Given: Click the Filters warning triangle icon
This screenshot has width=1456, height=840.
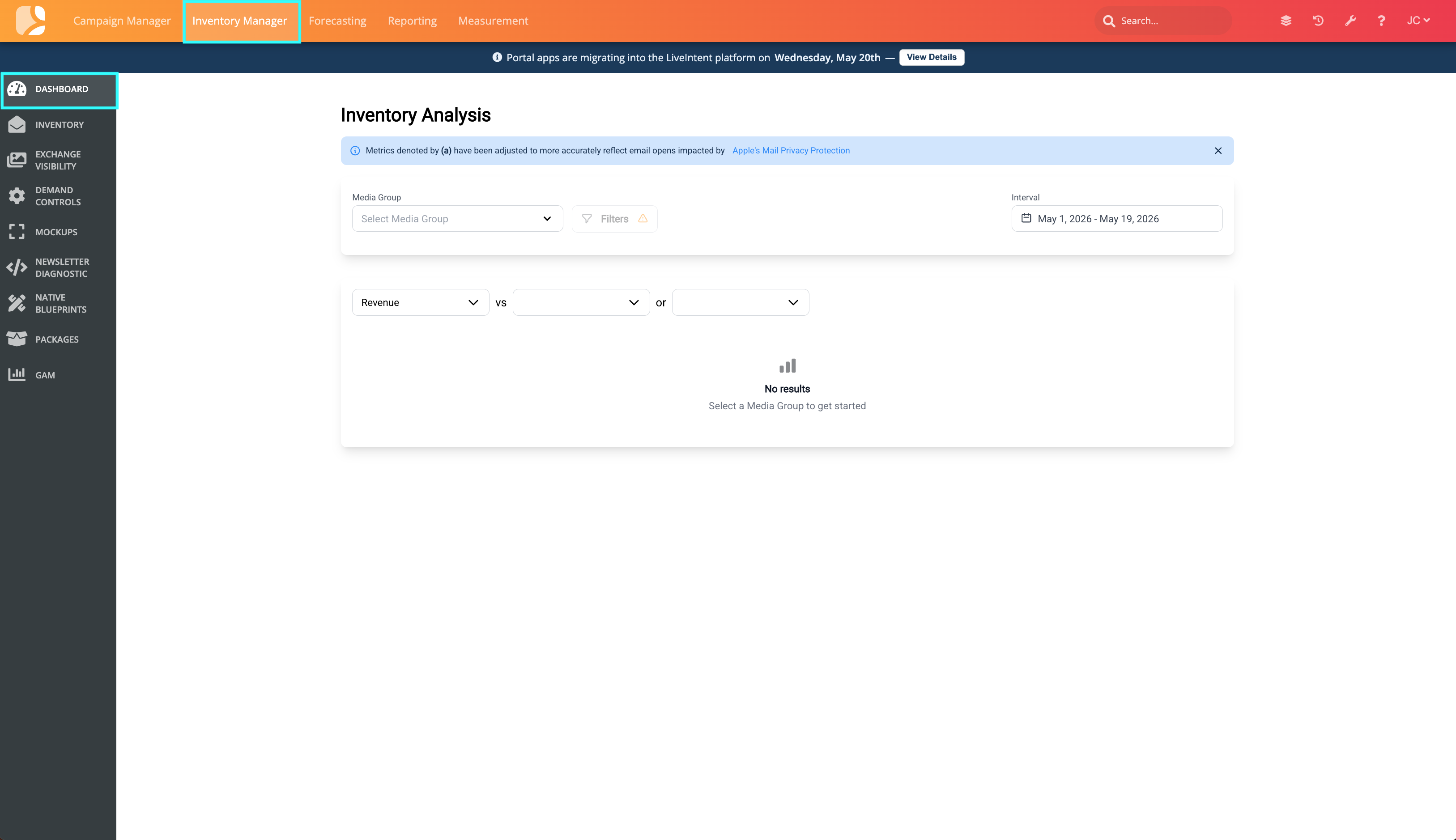Looking at the screenshot, I should point(642,219).
